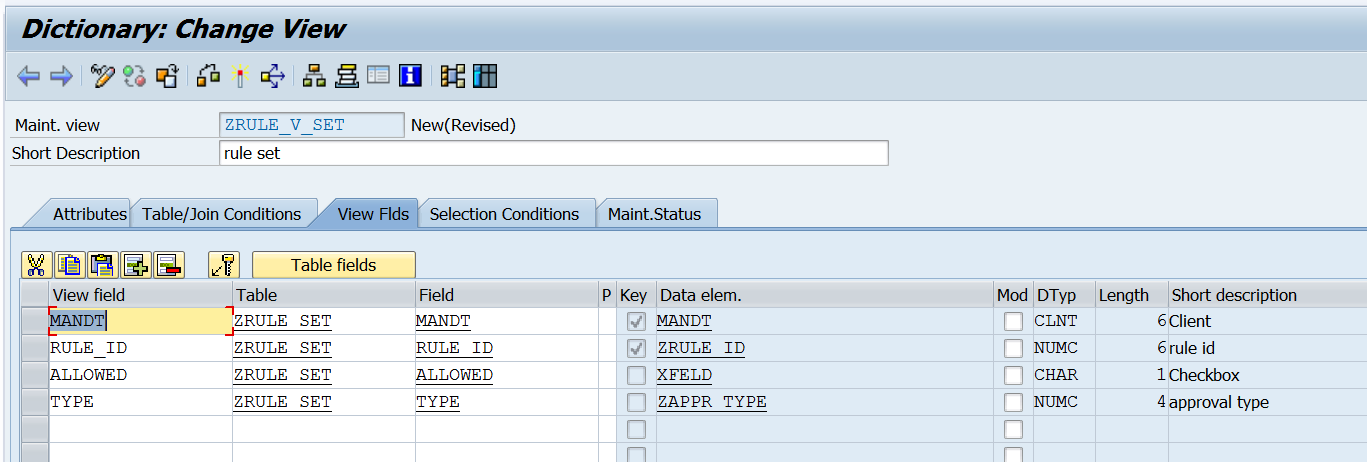Click the Delete Row icon
This screenshot has height=462, width=1367.
point(168,265)
